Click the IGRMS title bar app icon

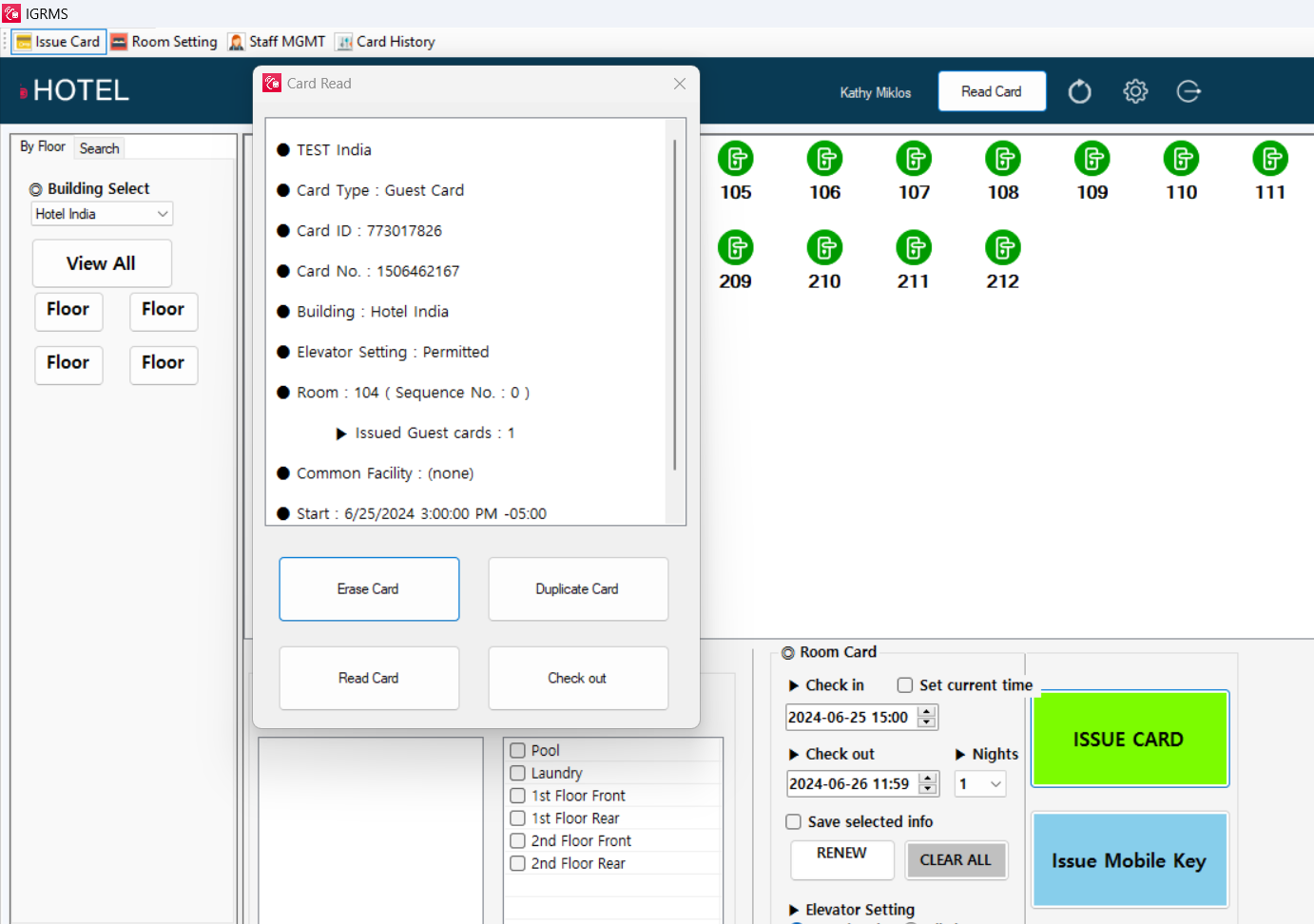(11, 13)
